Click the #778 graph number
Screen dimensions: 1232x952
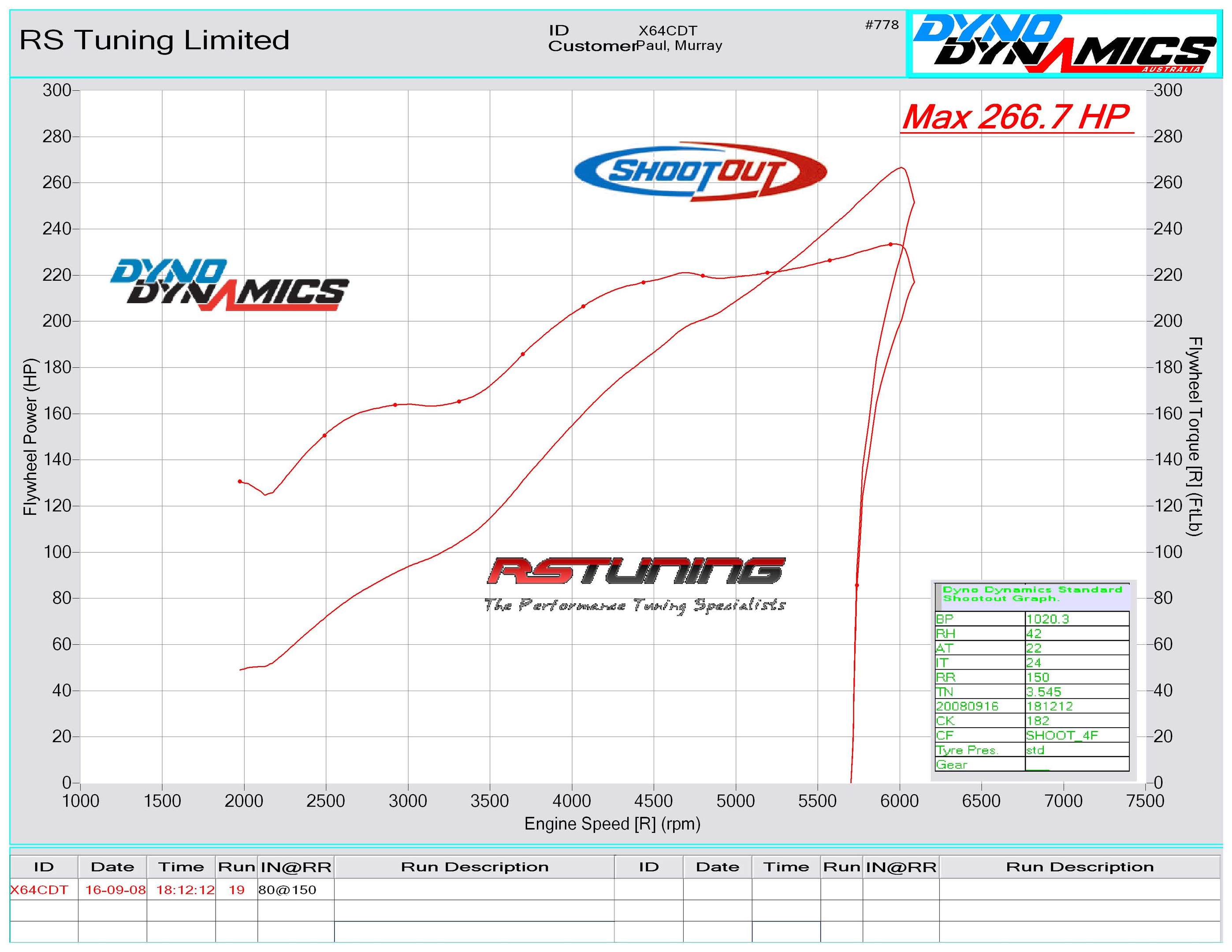pyautogui.click(x=882, y=25)
